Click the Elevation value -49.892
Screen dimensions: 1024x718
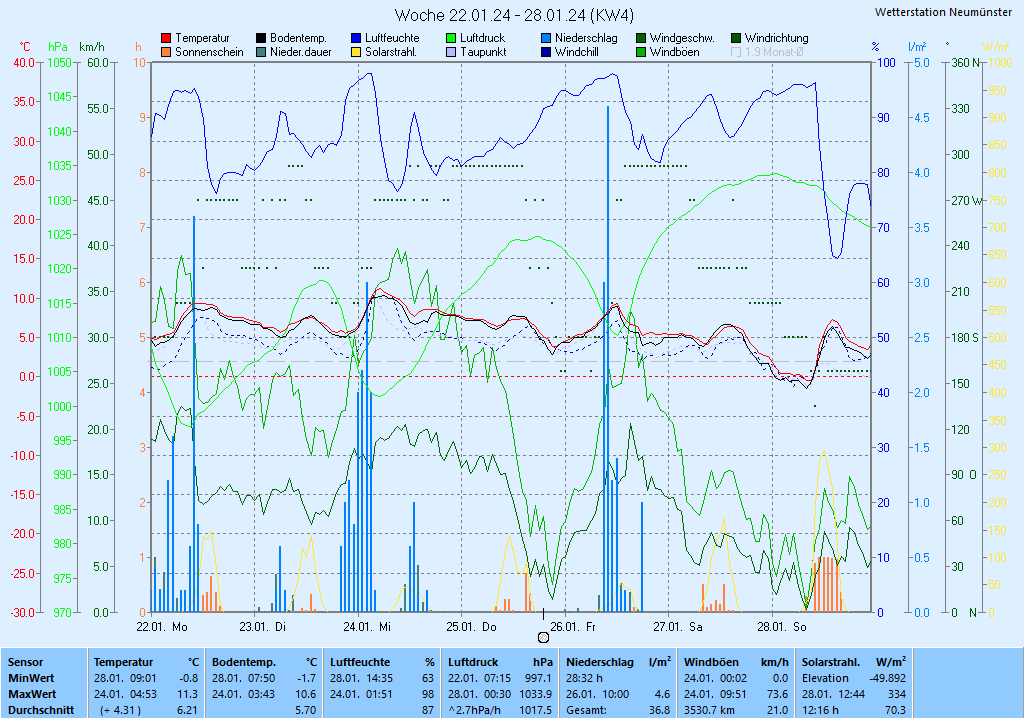(888, 678)
